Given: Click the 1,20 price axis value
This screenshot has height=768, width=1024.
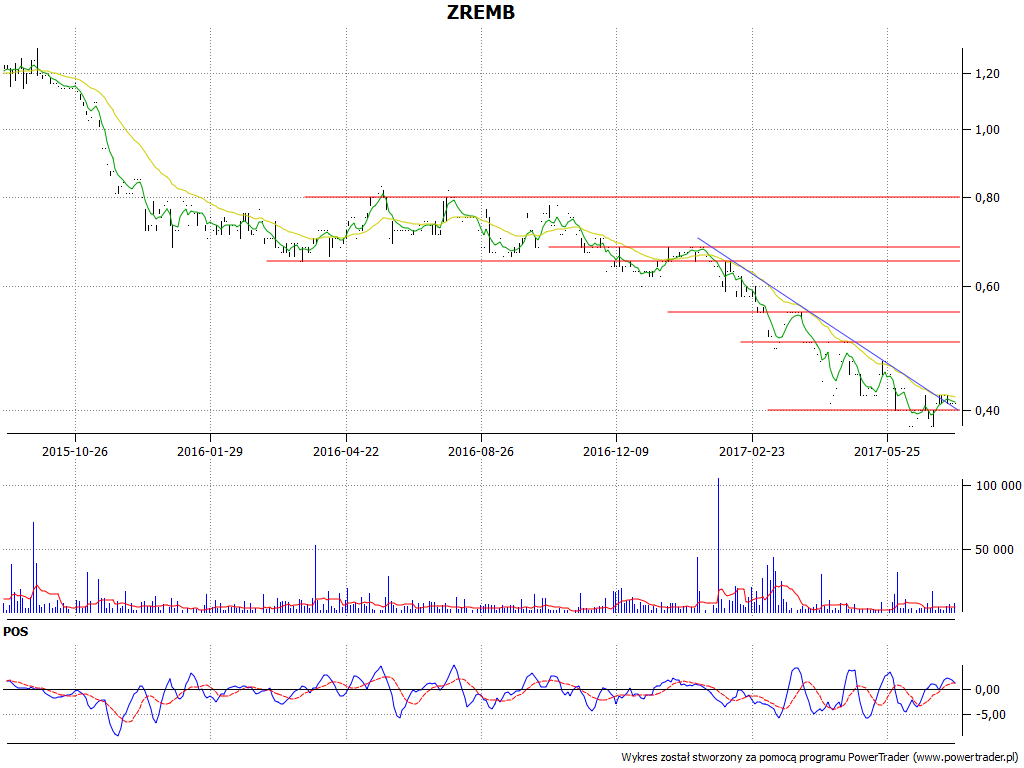Looking at the screenshot, I should 987,74.
